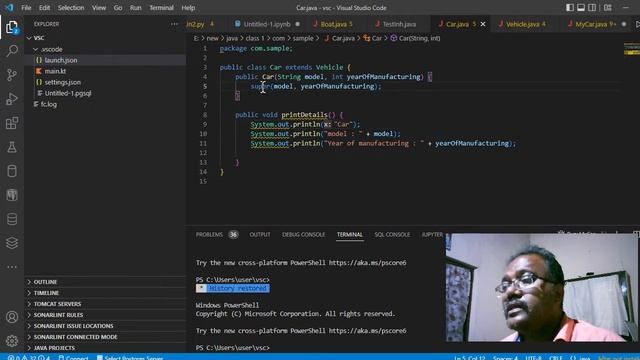Screen dimensions: 640x360
Task: Open the Accounts icon
Action: tap(12, 317)
